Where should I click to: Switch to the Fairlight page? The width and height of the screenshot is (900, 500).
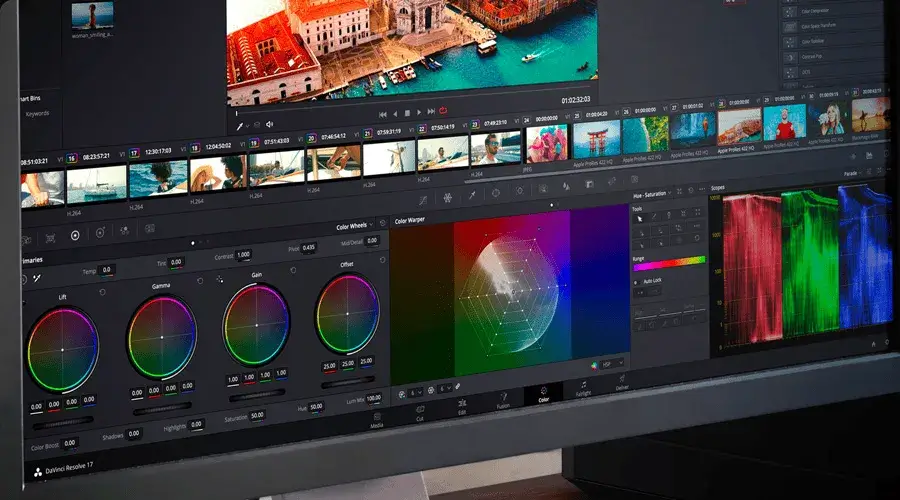pos(583,388)
